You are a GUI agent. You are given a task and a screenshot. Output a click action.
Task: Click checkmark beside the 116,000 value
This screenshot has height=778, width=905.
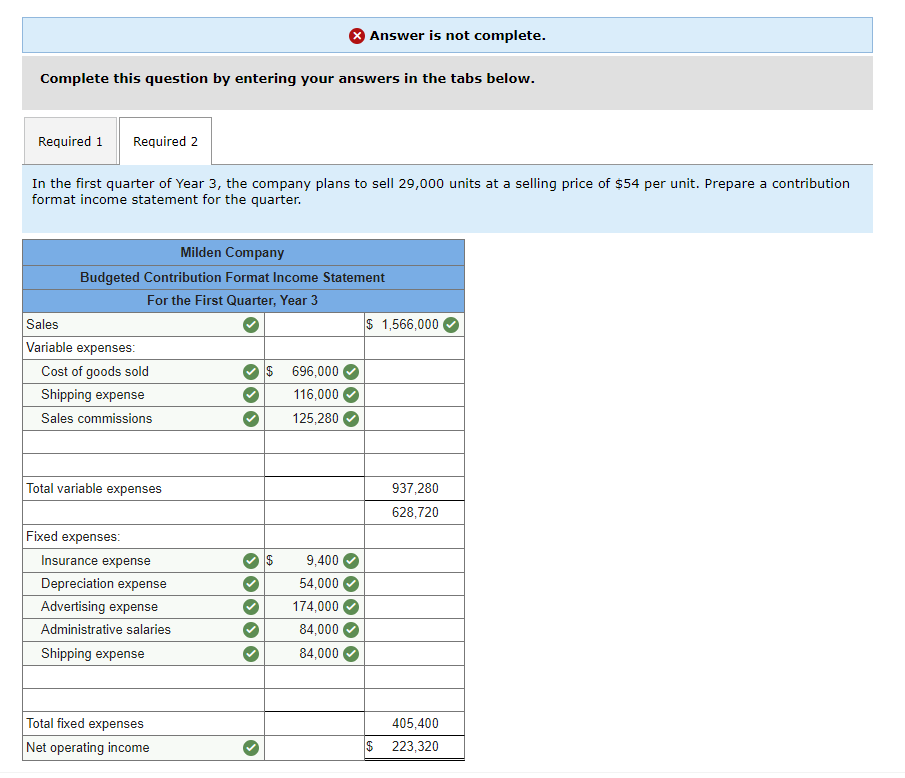click(x=351, y=395)
